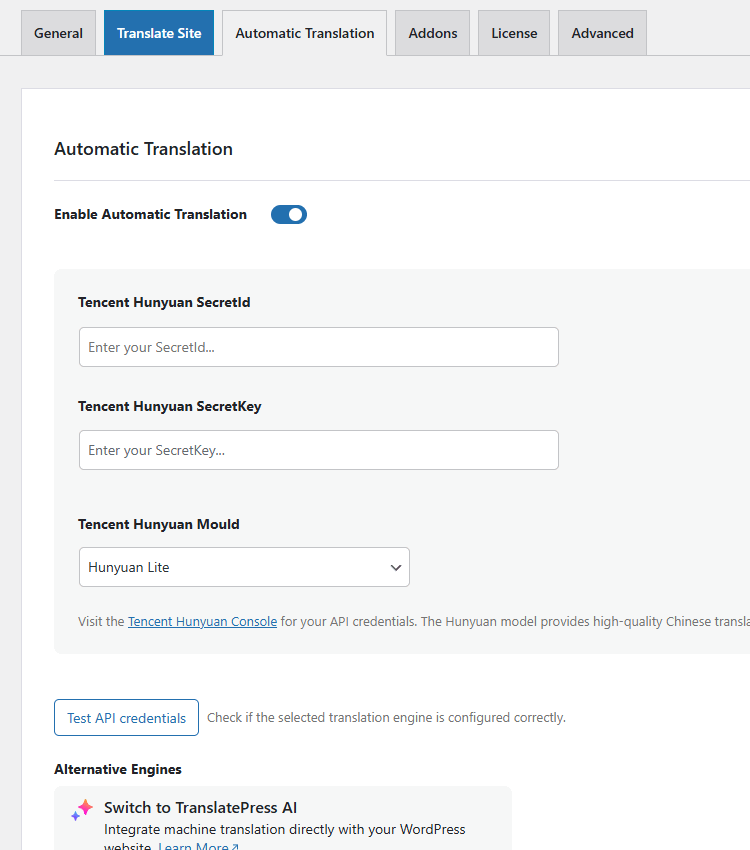Switch to the General tab
The width and height of the screenshot is (750, 850).
click(58, 33)
